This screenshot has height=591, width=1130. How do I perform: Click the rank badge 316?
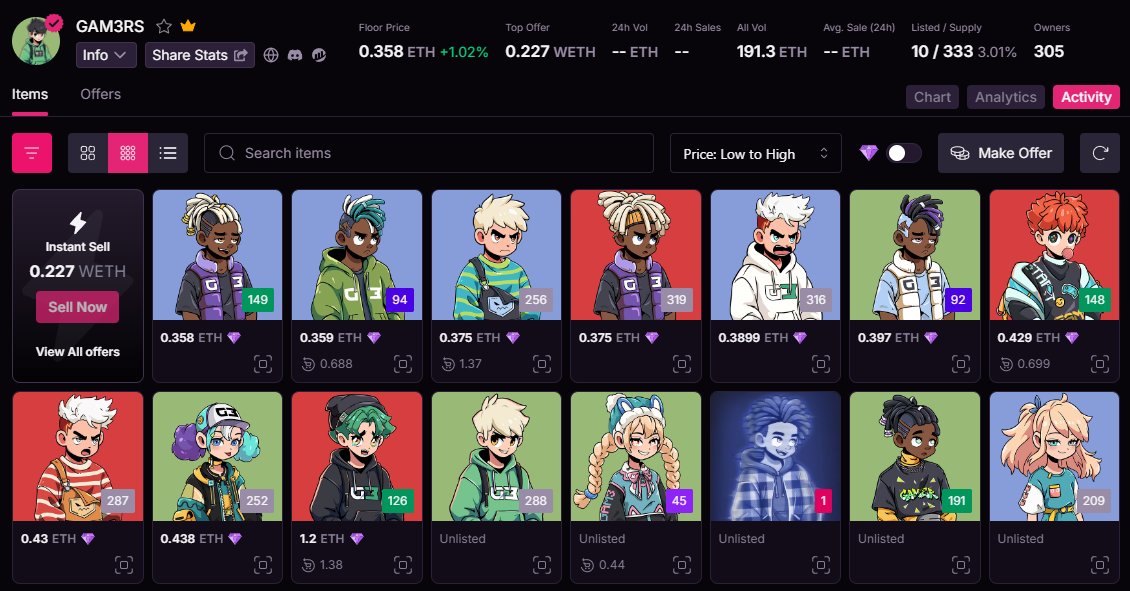tap(815, 300)
